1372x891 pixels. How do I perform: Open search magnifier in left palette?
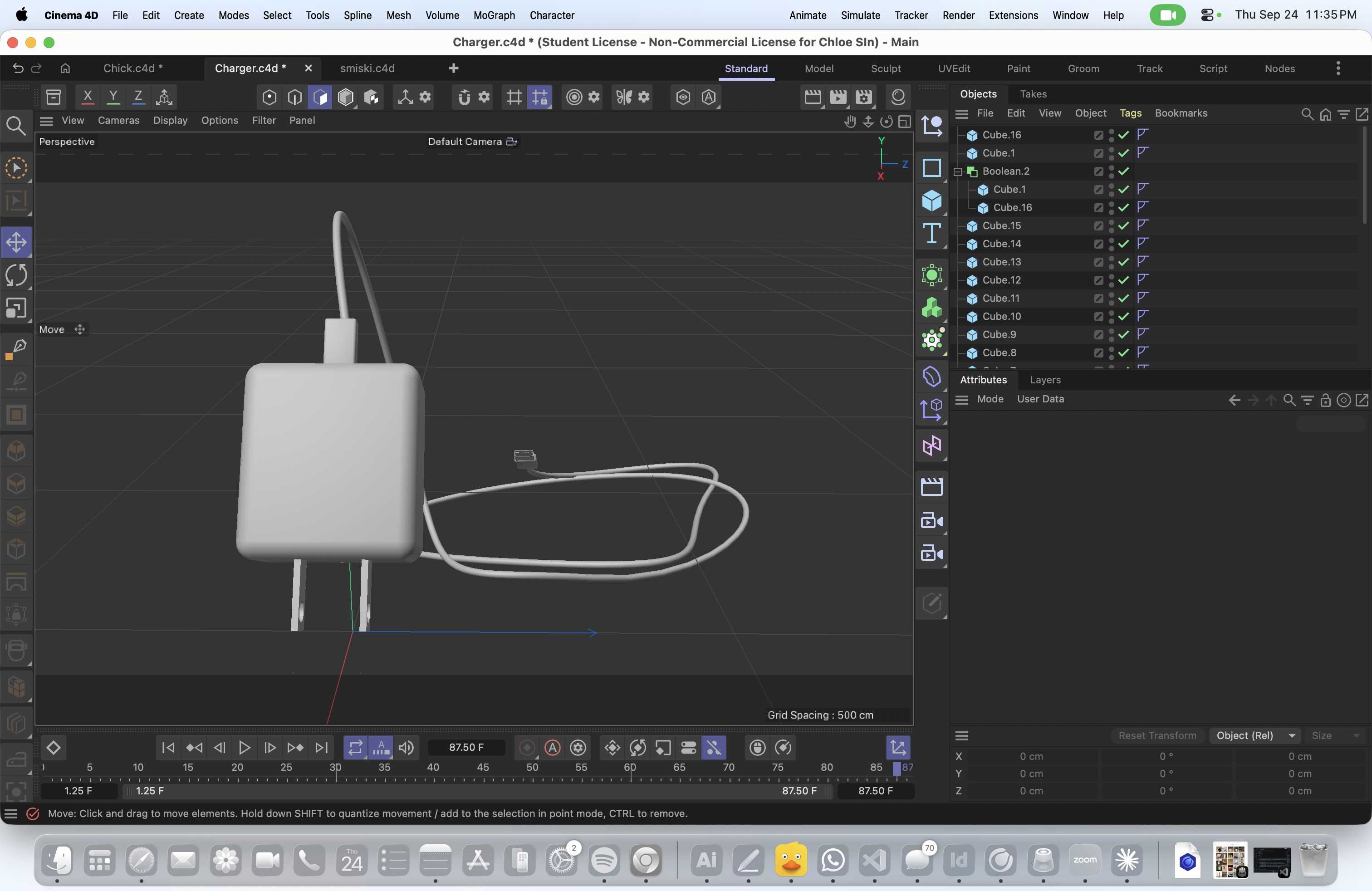[x=15, y=126]
